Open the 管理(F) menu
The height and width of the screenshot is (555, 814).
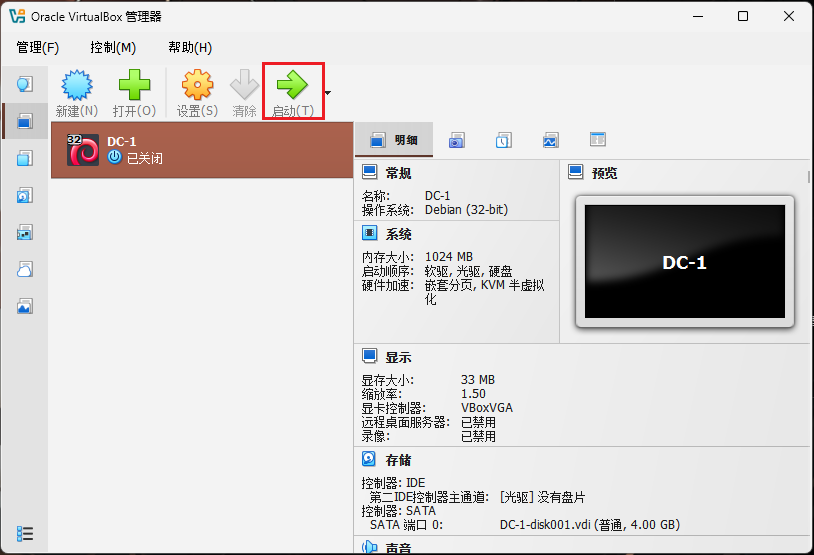[x=38, y=47]
